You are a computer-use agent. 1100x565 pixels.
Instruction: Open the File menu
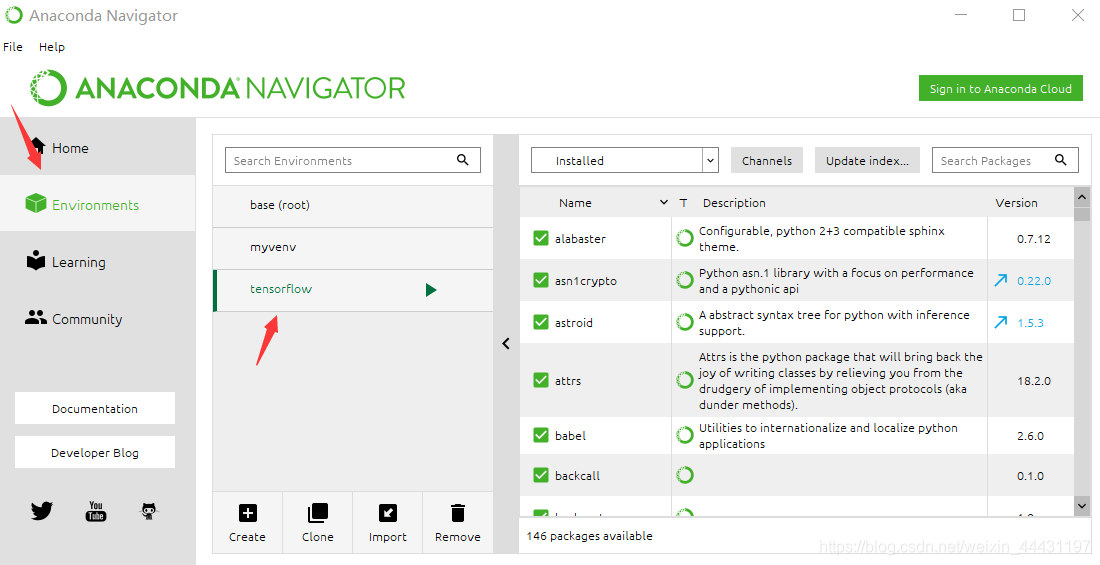(13, 47)
